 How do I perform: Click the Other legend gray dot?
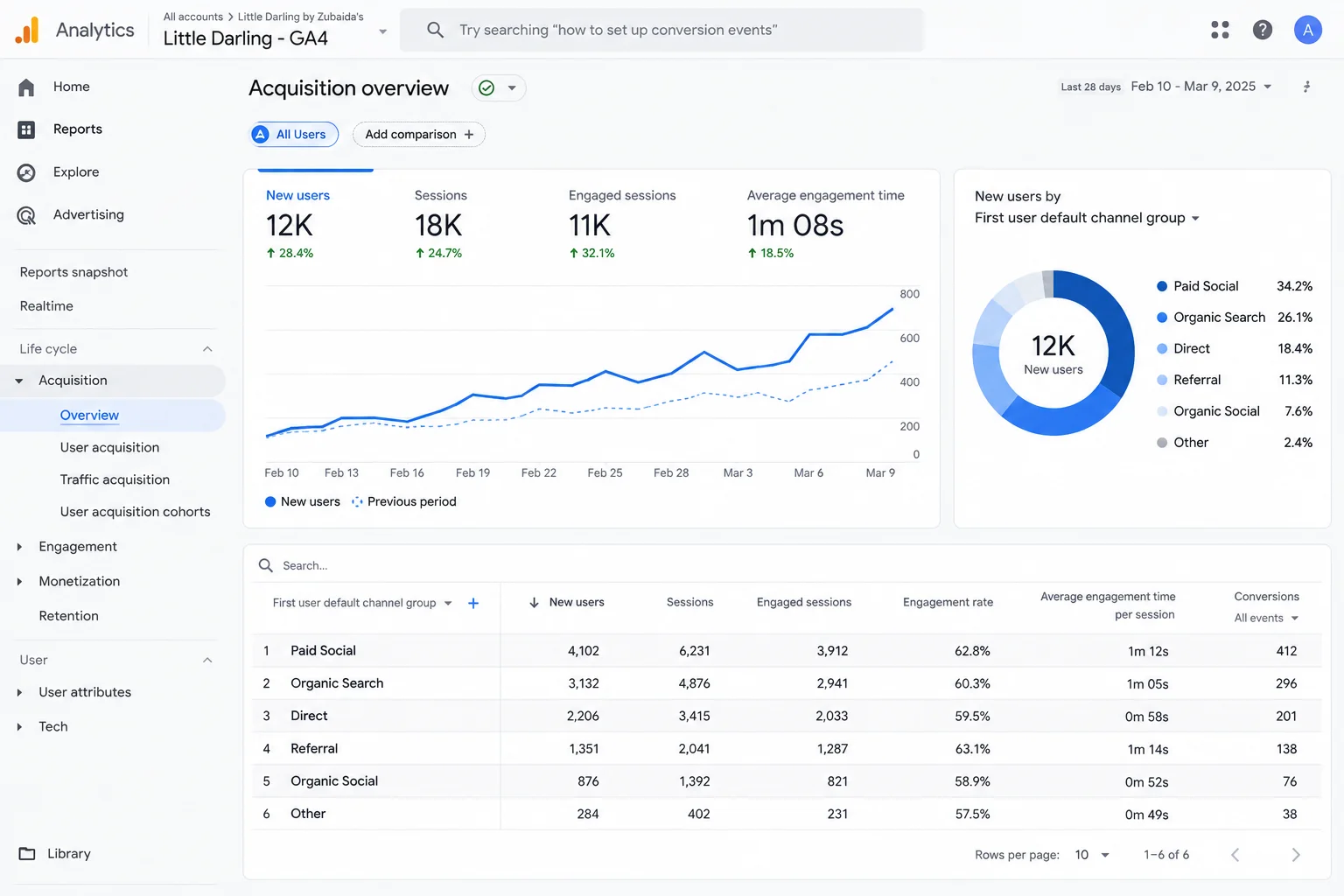(x=1162, y=443)
